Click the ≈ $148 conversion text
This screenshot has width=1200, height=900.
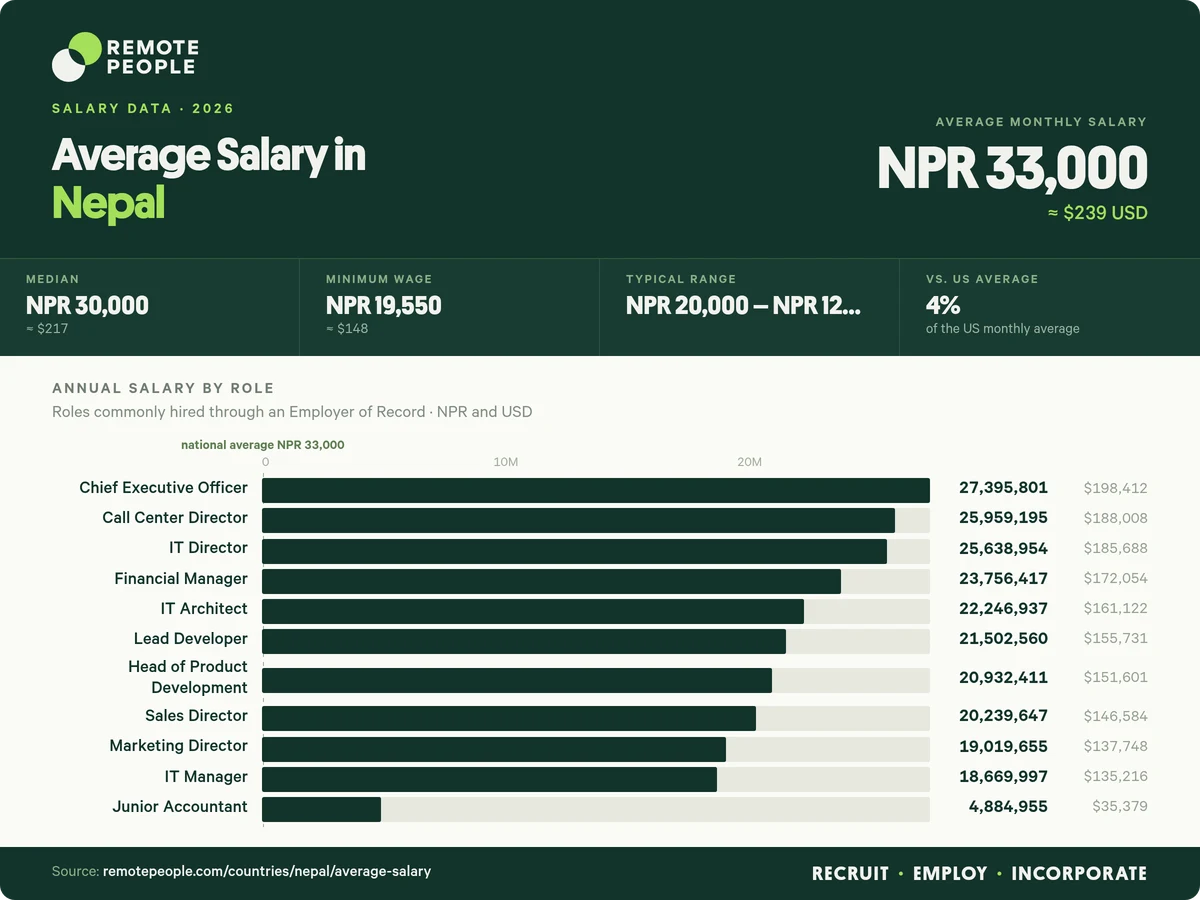(x=347, y=328)
